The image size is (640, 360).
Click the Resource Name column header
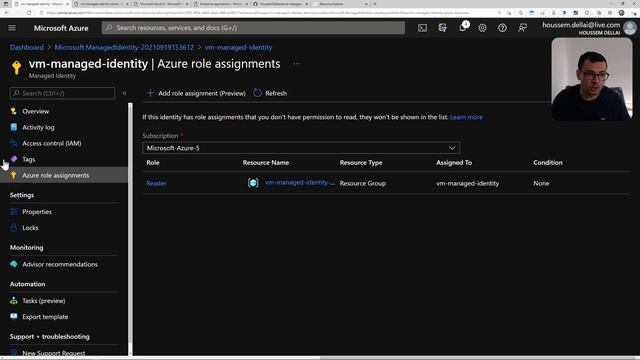(x=266, y=162)
